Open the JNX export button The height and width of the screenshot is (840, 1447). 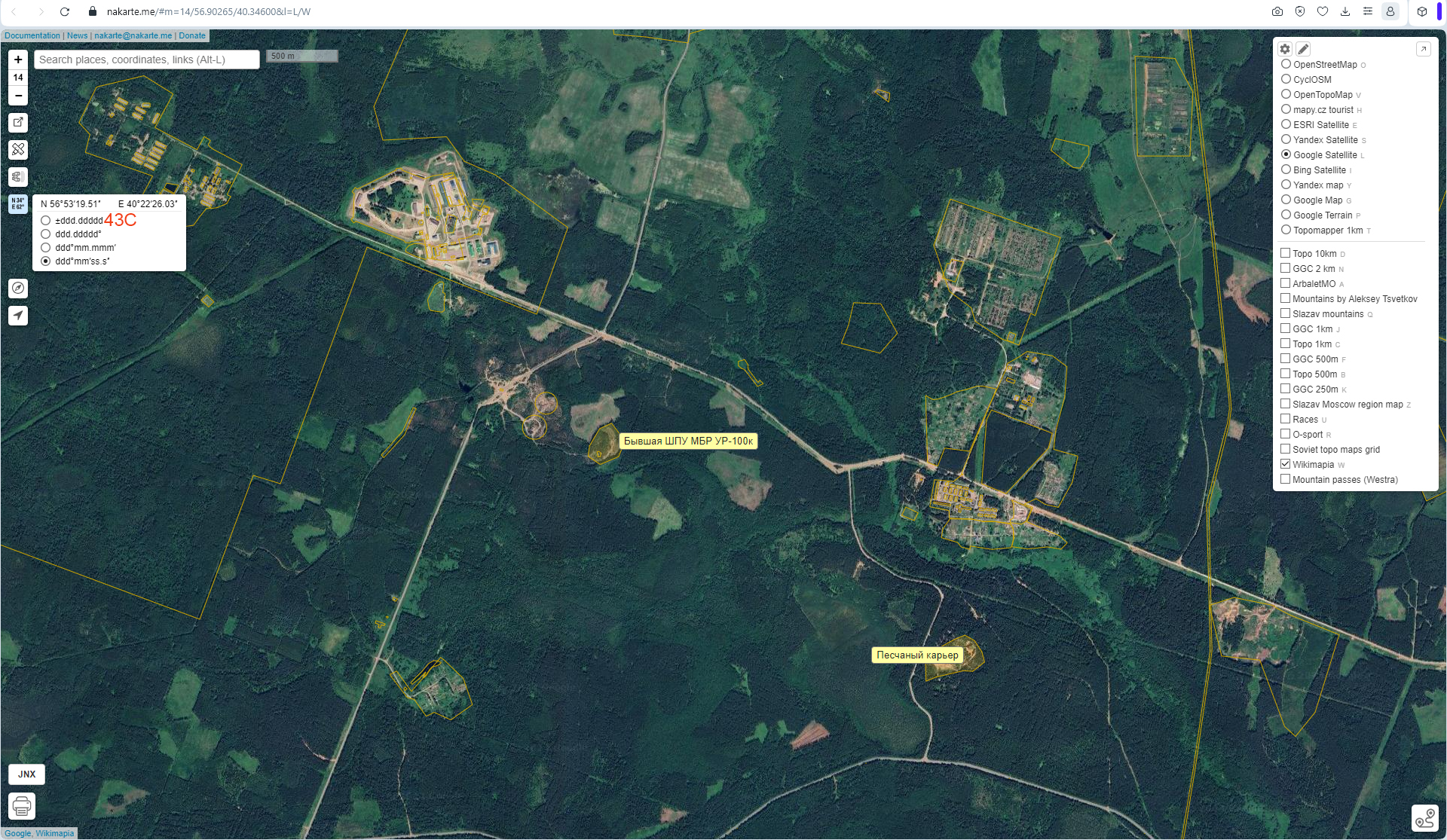26,774
